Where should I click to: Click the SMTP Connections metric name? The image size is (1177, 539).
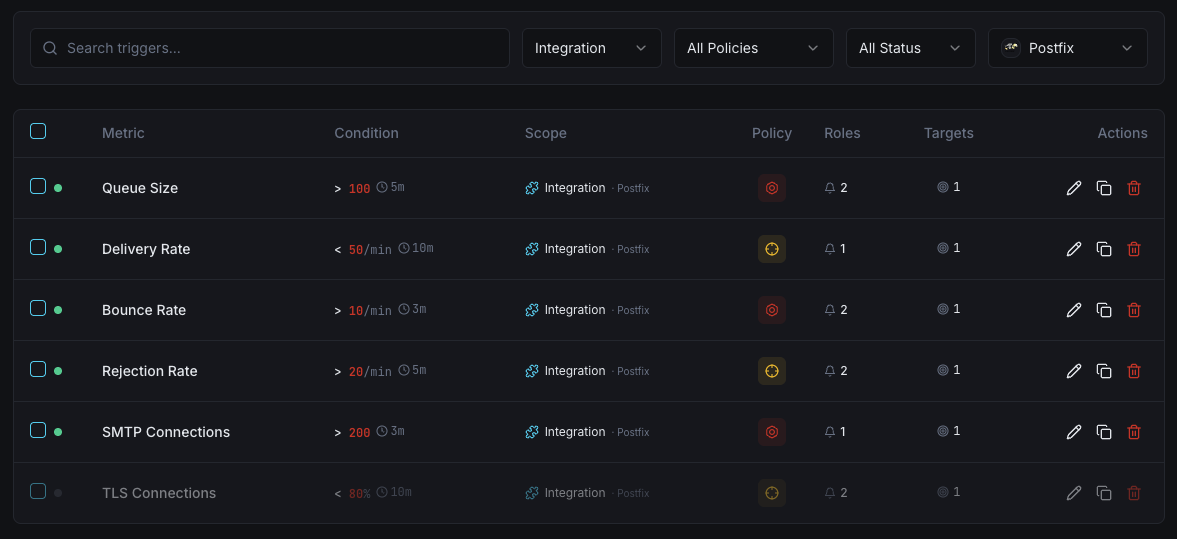tap(166, 432)
